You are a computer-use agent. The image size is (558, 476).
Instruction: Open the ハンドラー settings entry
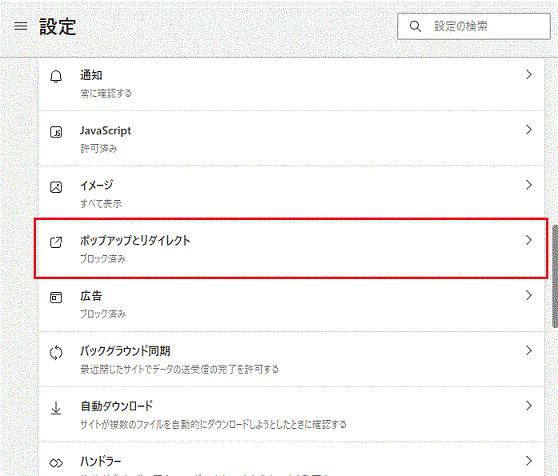click(291, 459)
